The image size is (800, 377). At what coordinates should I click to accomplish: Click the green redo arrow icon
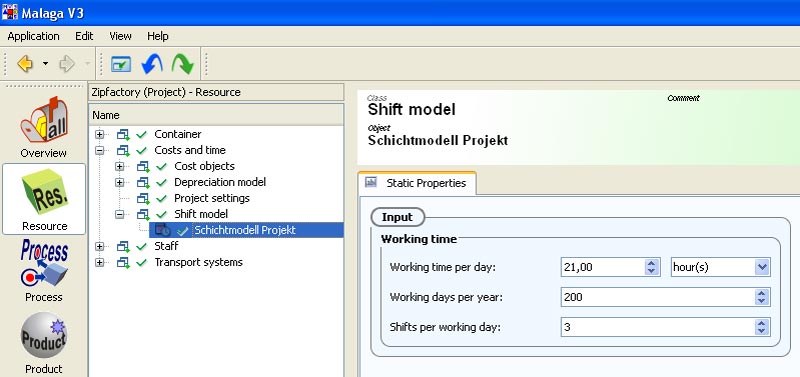pyautogui.click(x=182, y=64)
